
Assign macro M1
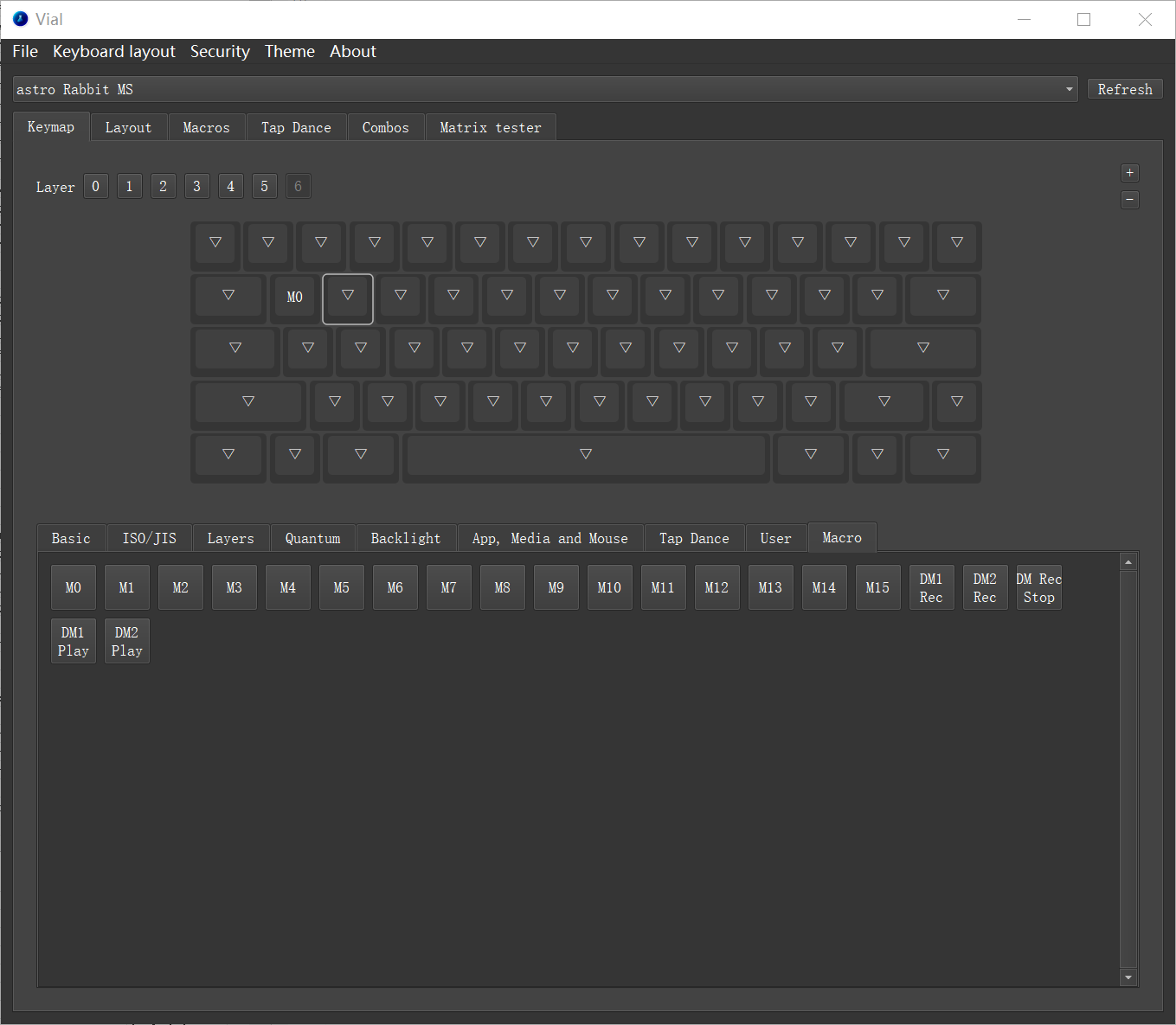coord(127,587)
